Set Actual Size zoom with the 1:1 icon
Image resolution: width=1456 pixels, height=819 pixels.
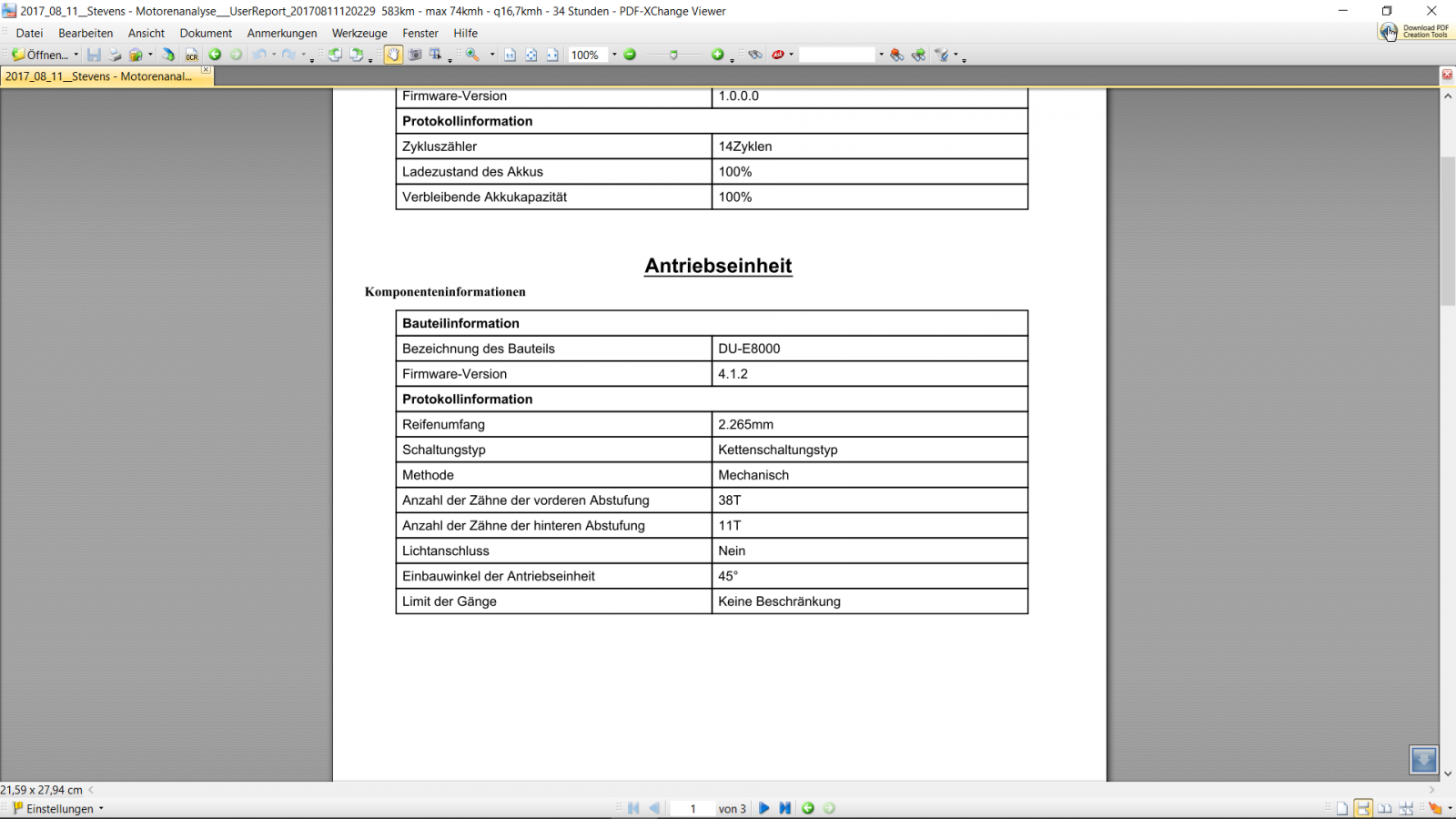coord(511,55)
